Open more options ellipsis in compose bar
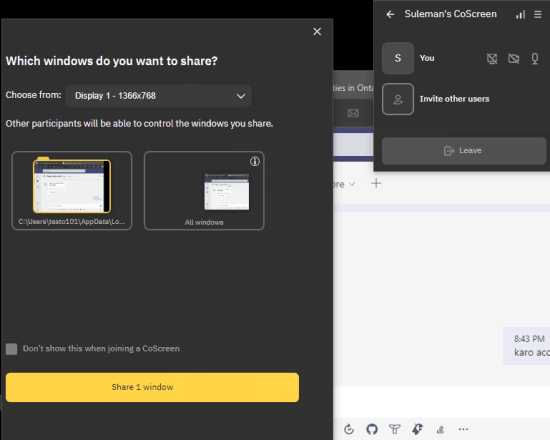This screenshot has width=550, height=440. [463, 429]
